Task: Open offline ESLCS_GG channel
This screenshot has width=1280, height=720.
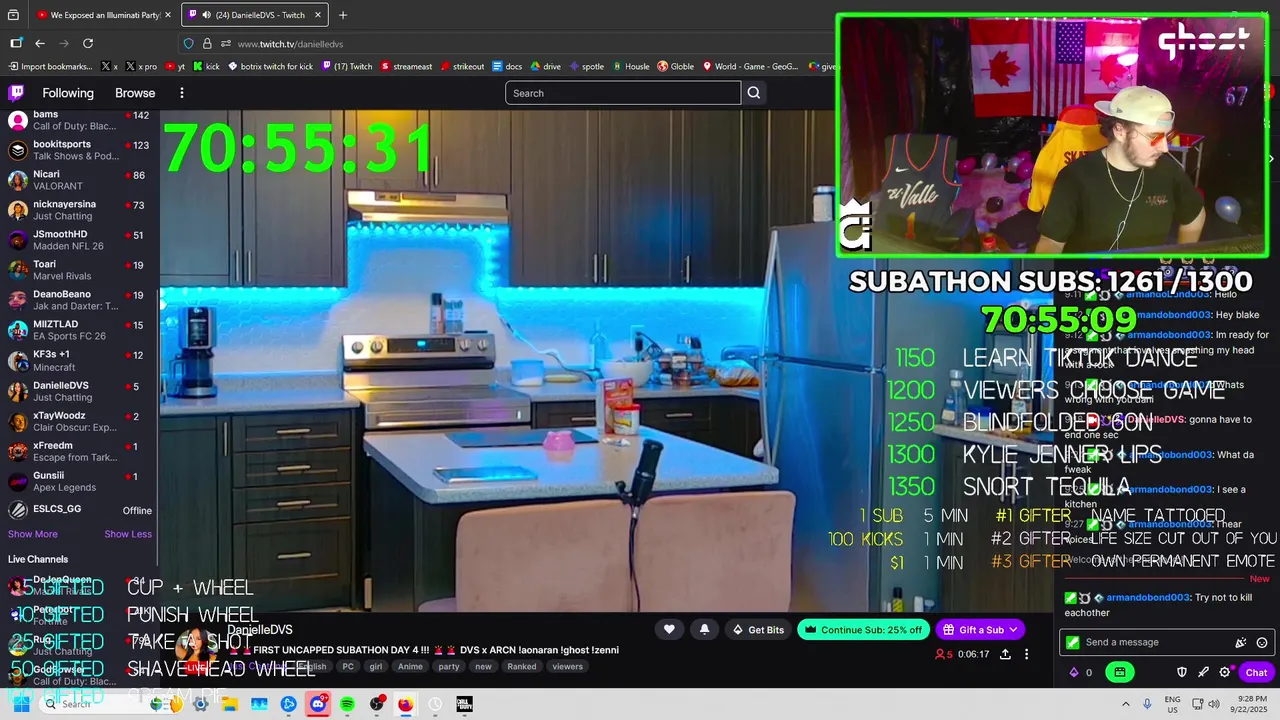Action: click(x=78, y=510)
